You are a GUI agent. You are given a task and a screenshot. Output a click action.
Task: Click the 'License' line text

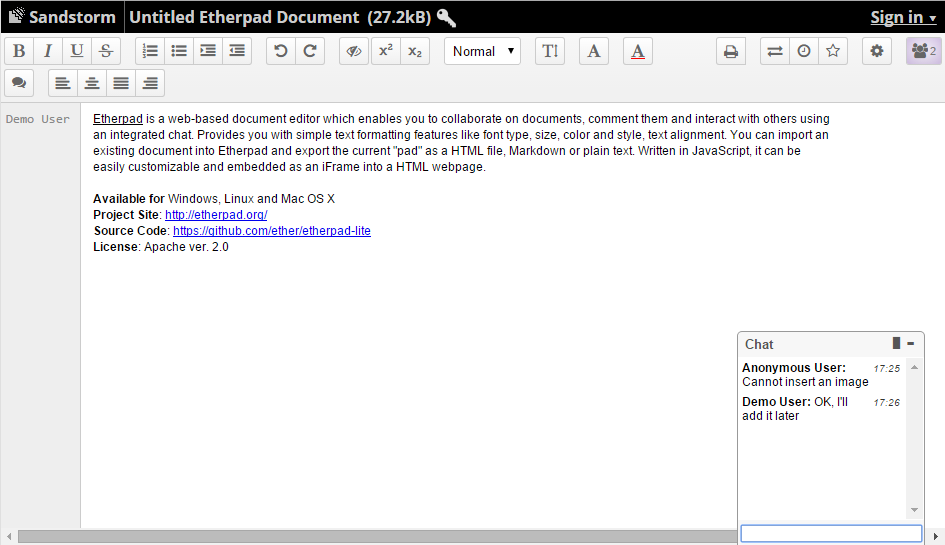click(161, 247)
